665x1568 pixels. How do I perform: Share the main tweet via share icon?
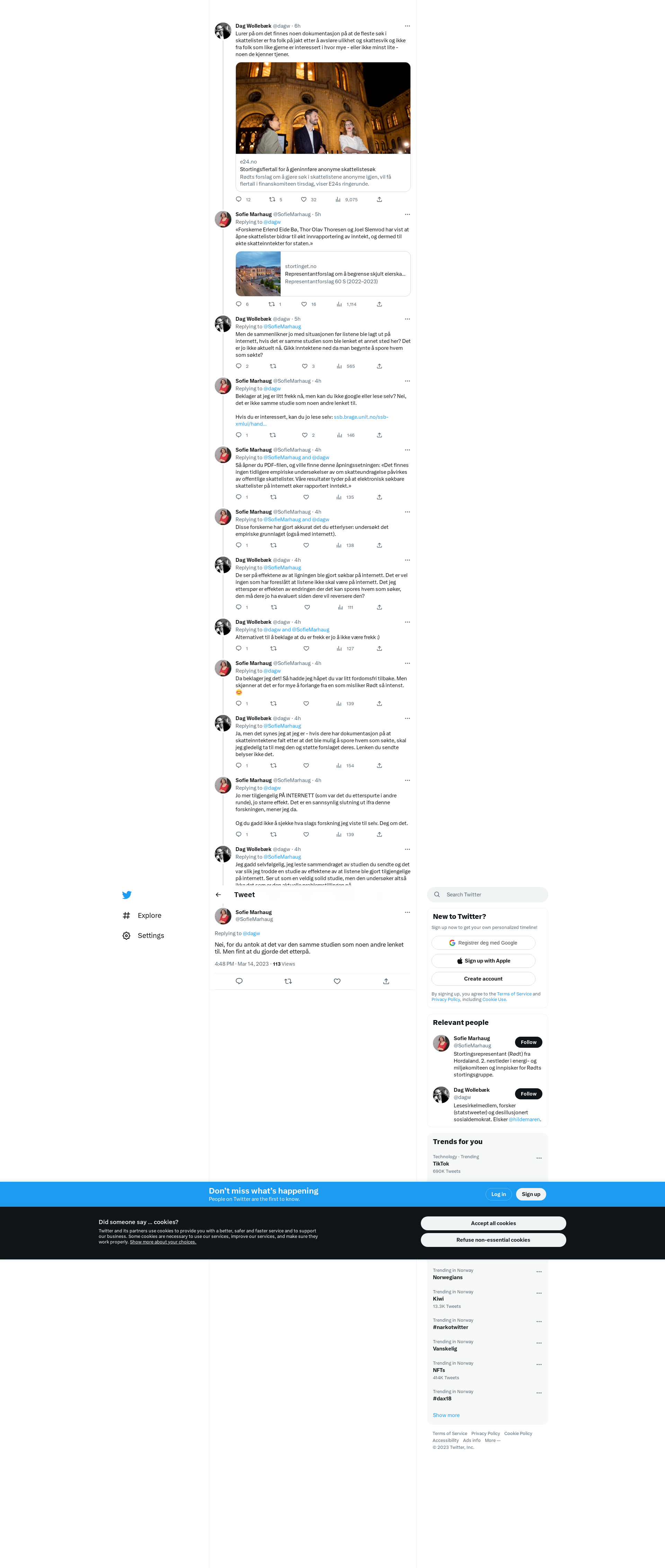pyautogui.click(x=386, y=981)
